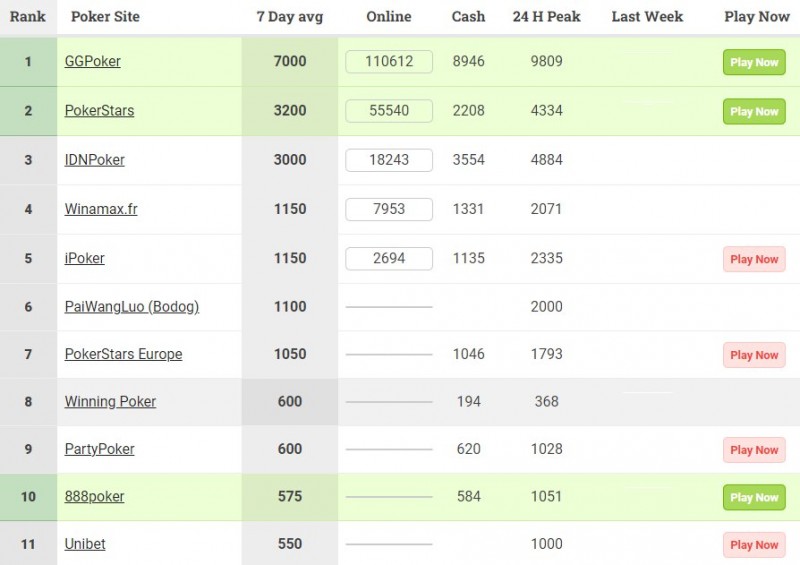Open PaiWangLuo (Bodog) link
Screen dimensions: 800x565
pos(131,307)
